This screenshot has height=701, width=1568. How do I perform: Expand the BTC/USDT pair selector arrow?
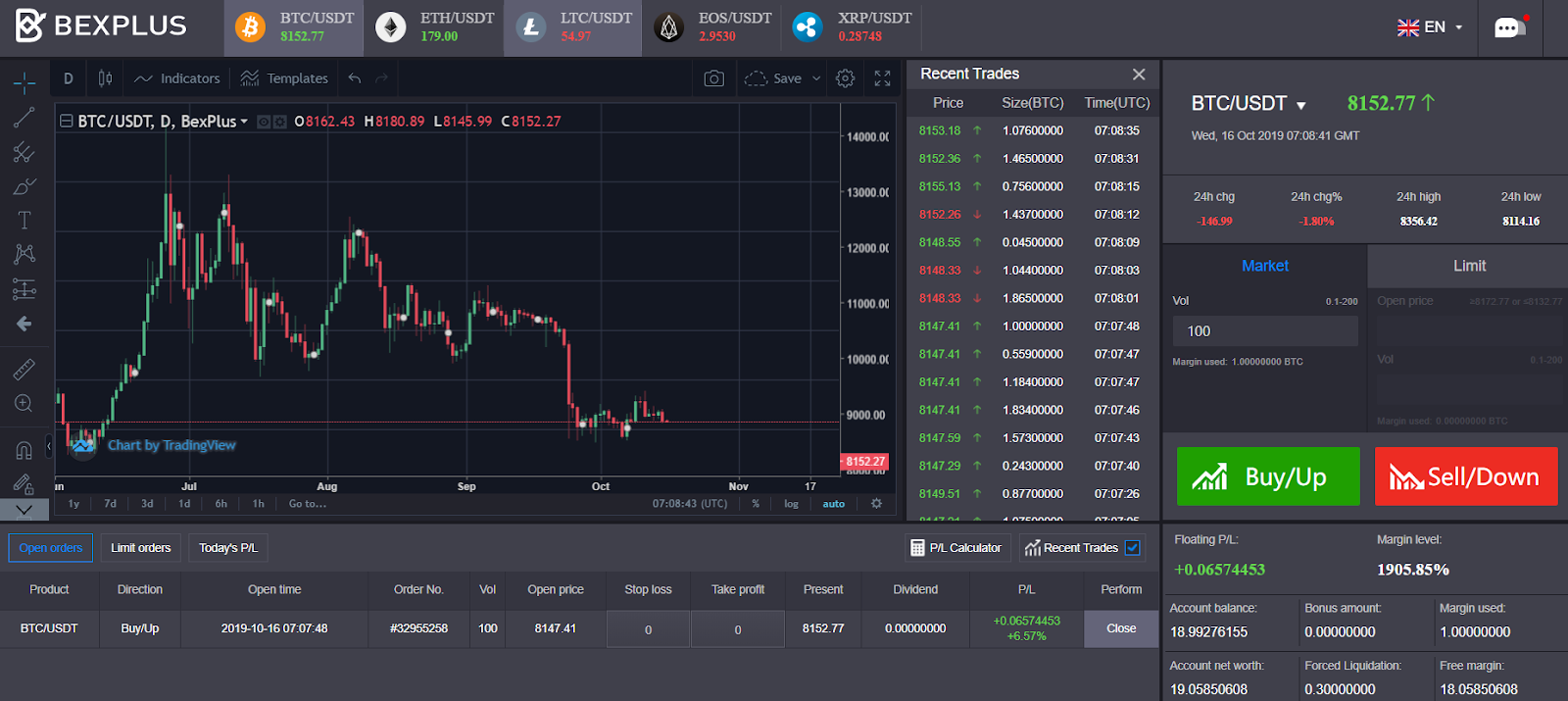tap(1301, 105)
